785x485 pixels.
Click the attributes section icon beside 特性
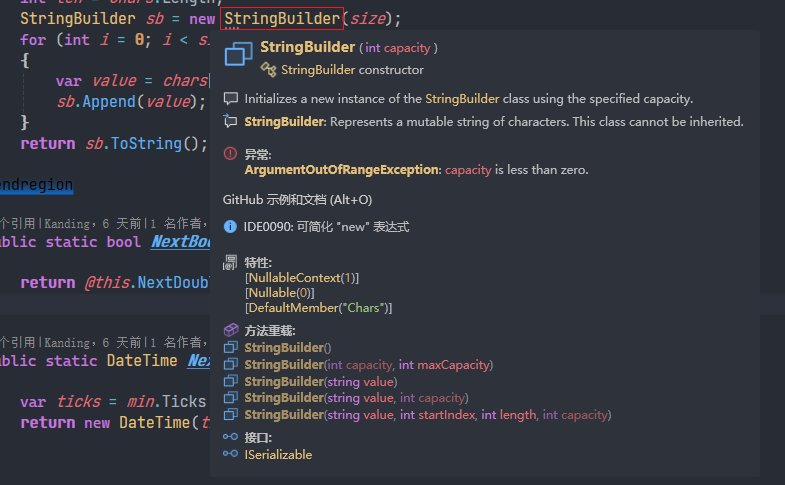[231, 262]
